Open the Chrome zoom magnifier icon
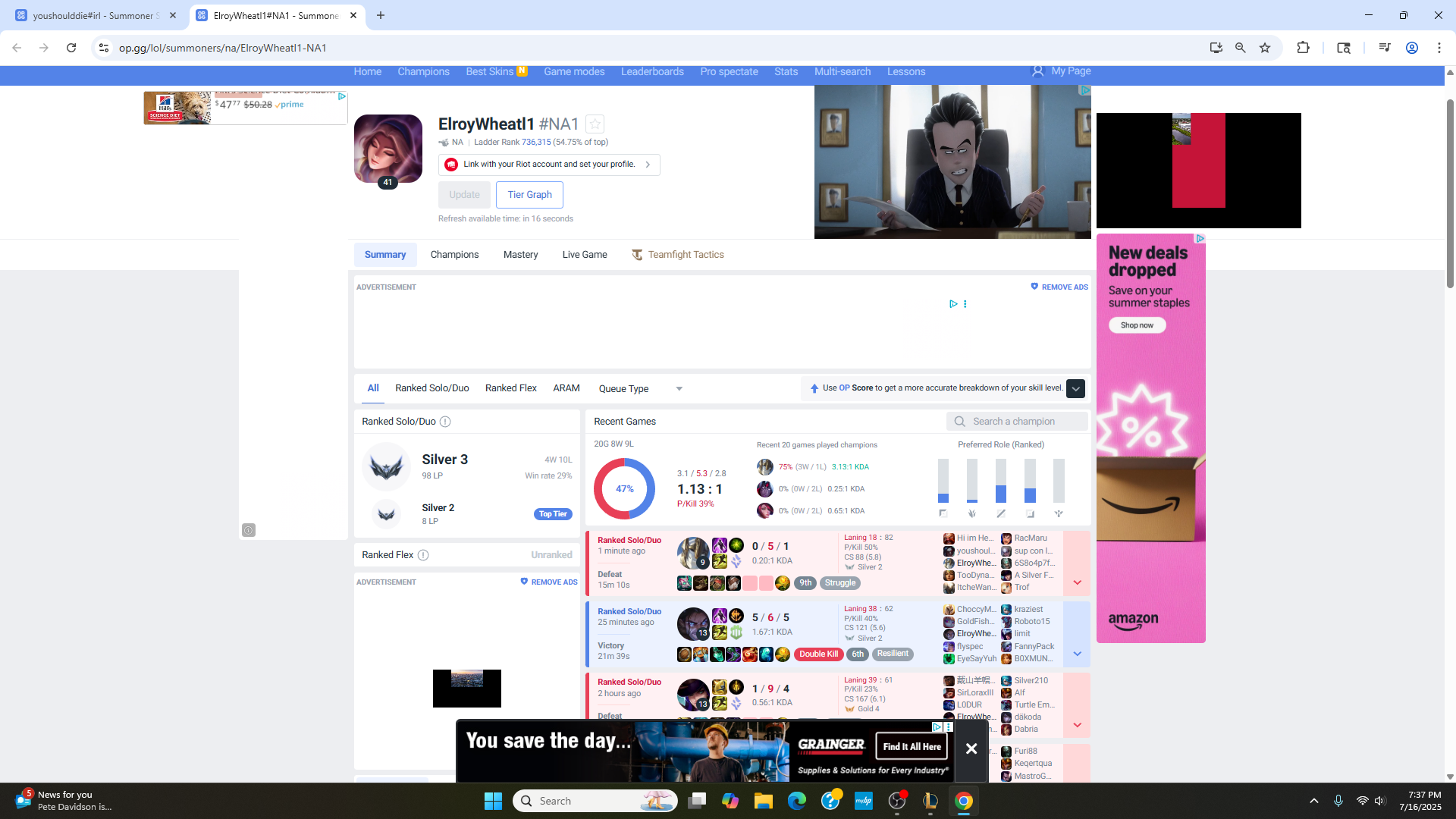The image size is (1456, 819). pos(1241,48)
